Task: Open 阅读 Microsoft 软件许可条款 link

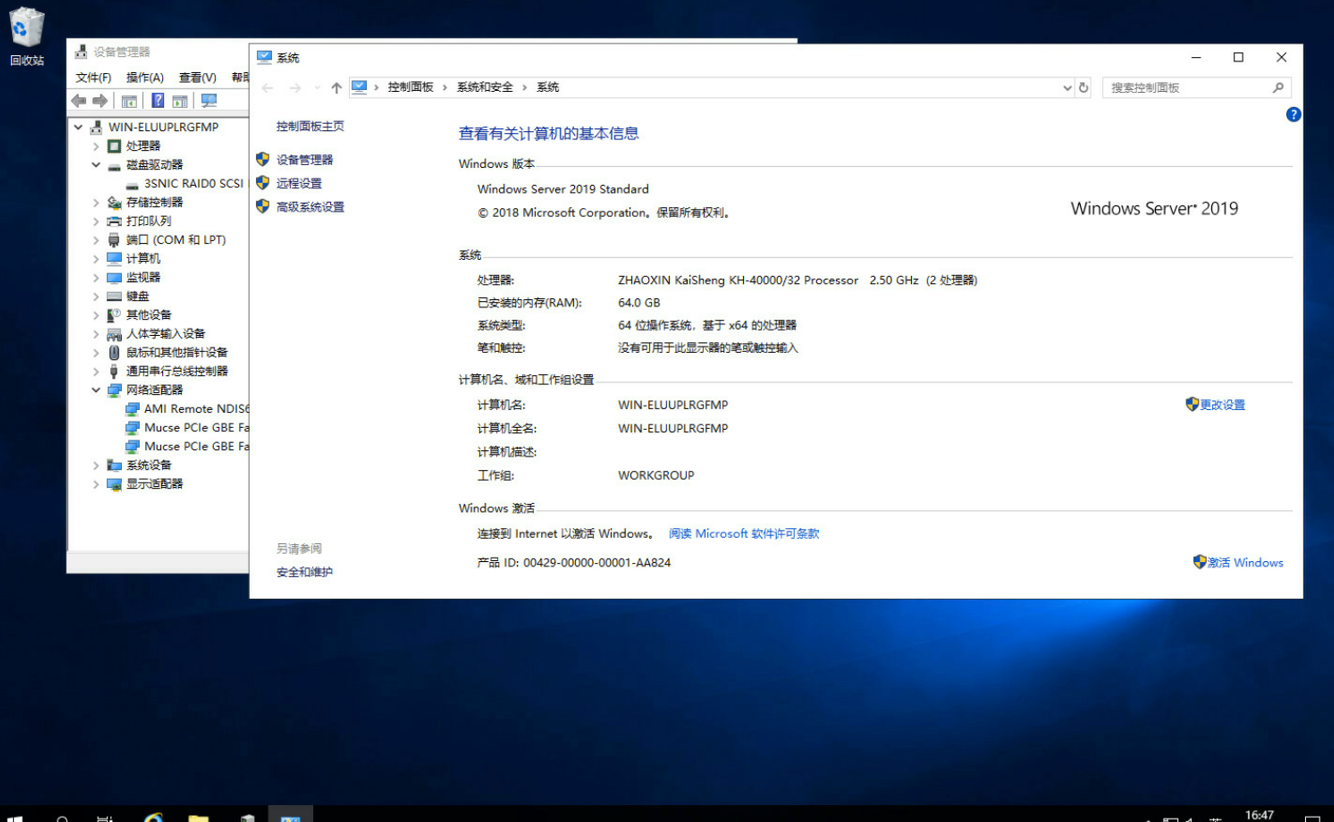Action: [x=744, y=534]
